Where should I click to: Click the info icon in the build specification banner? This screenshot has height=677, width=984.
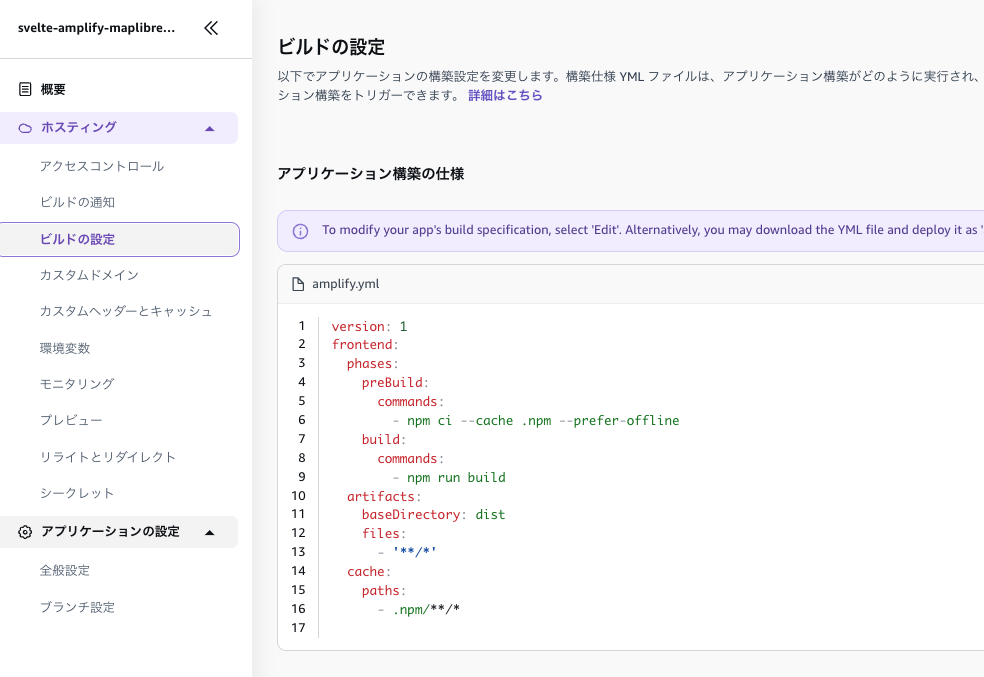301,232
